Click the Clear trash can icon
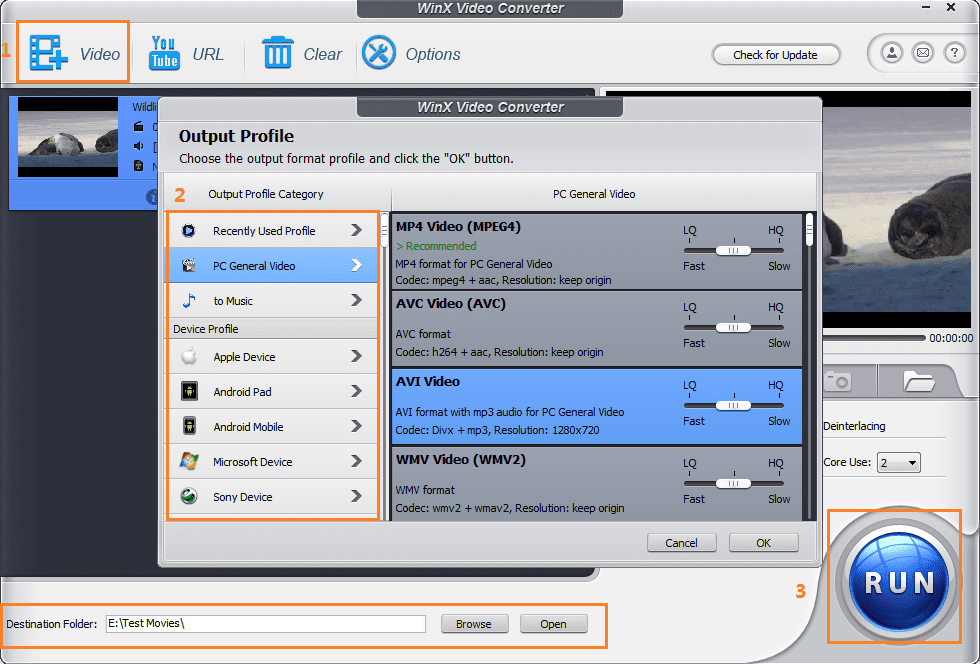The width and height of the screenshot is (980, 664). coord(278,53)
